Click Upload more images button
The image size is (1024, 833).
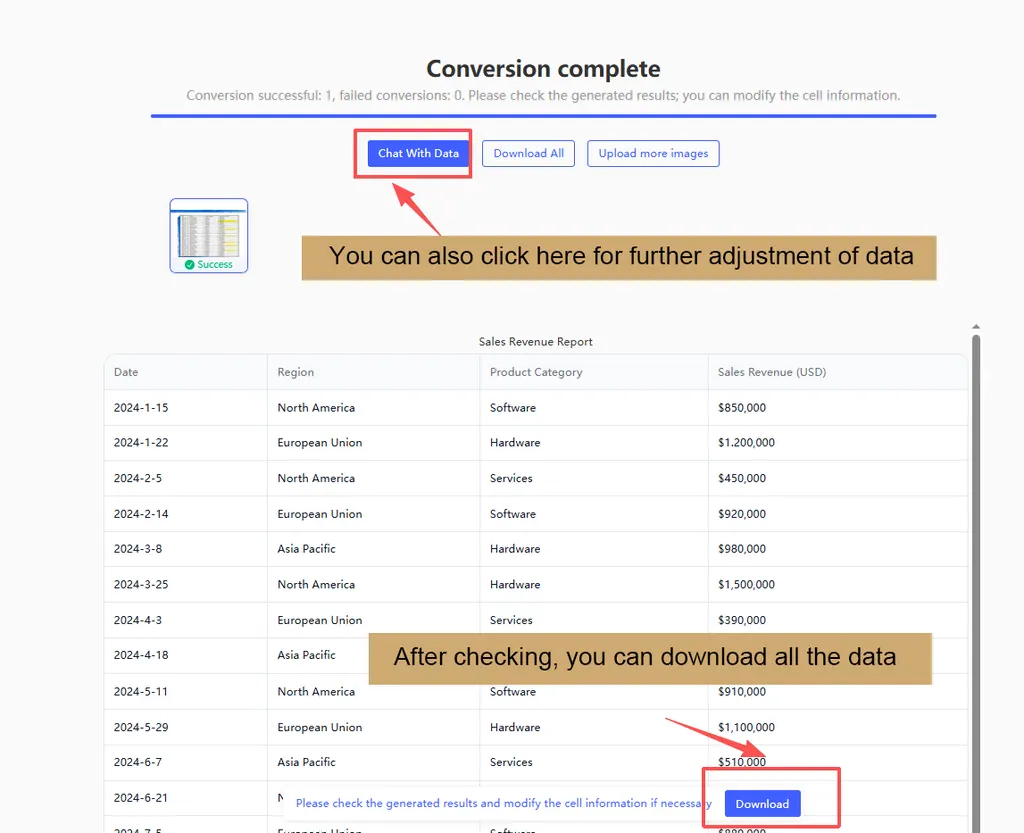(x=653, y=153)
